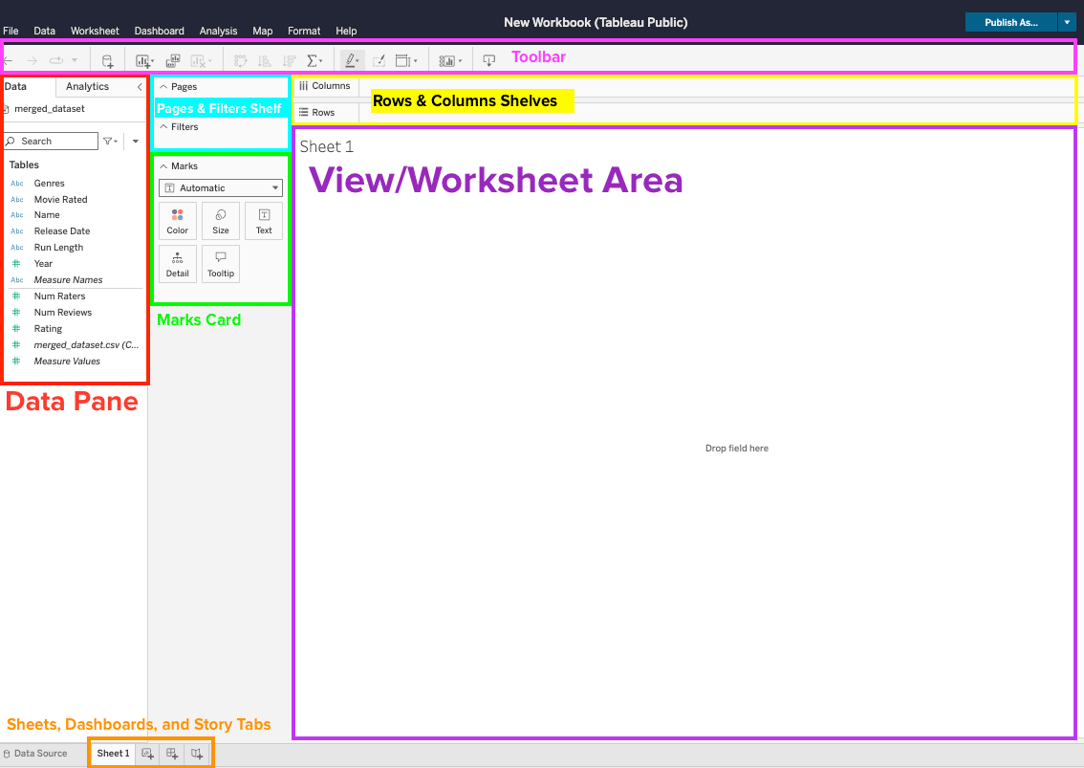Collapse the Data pane with chevron

pyautogui.click(x=140, y=86)
